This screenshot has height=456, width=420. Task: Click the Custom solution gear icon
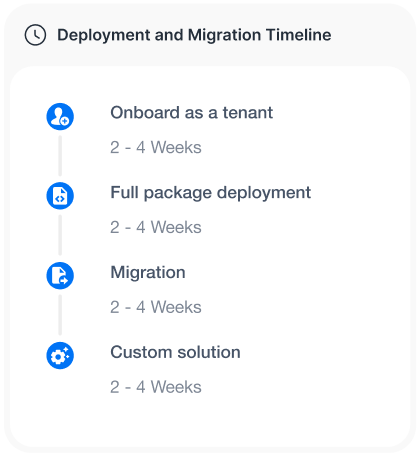point(60,356)
